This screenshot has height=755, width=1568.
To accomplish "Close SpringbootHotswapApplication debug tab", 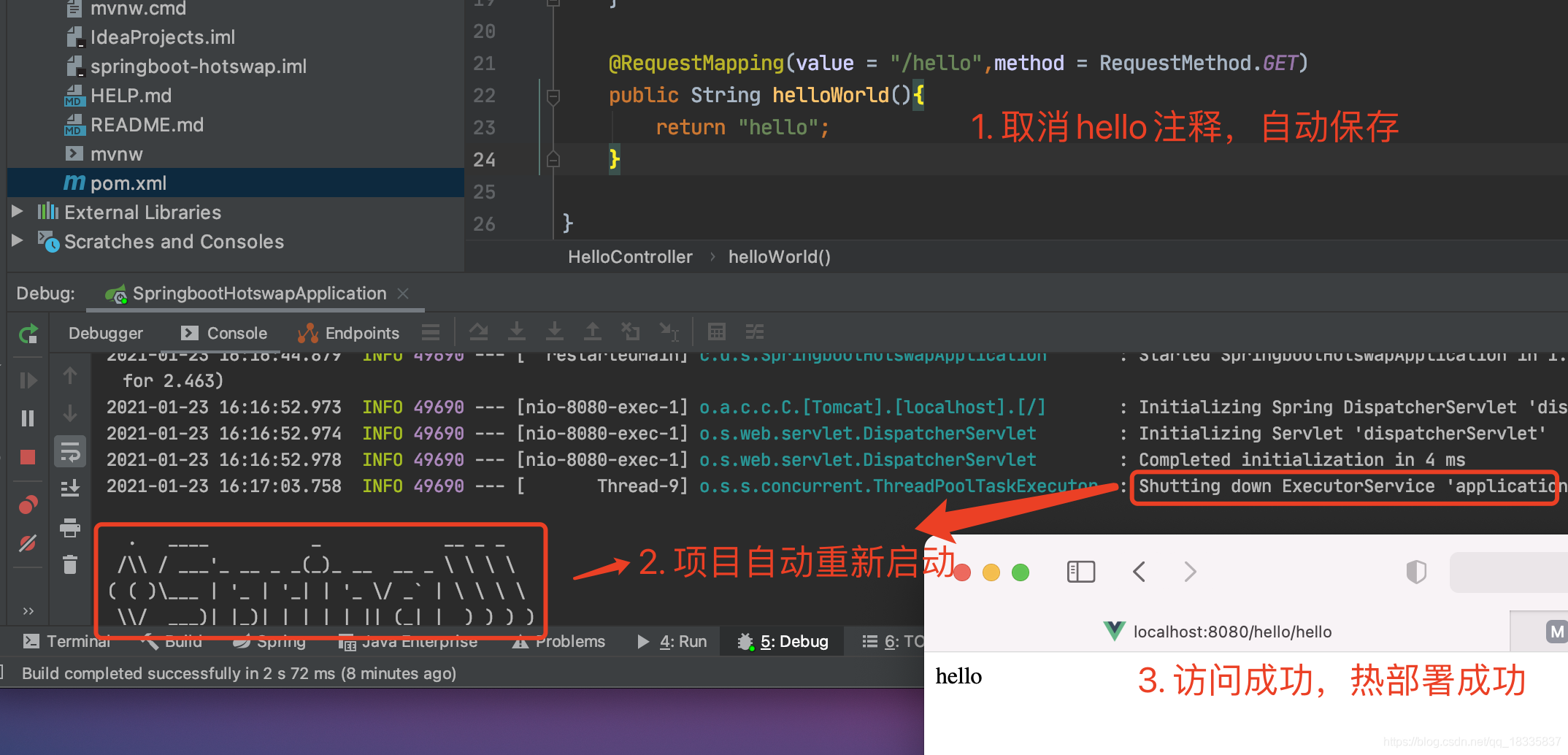I will 403,294.
